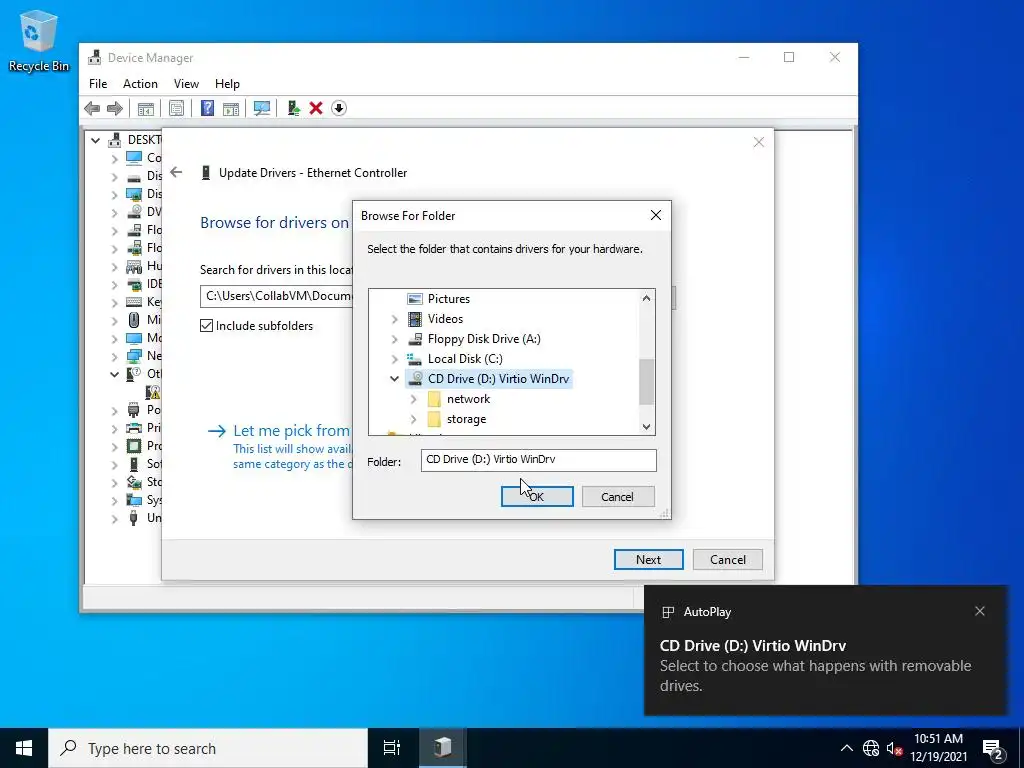The height and width of the screenshot is (768, 1024).
Task: Click Next in Update Drivers wizard
Action: click(x=648, y=560)
